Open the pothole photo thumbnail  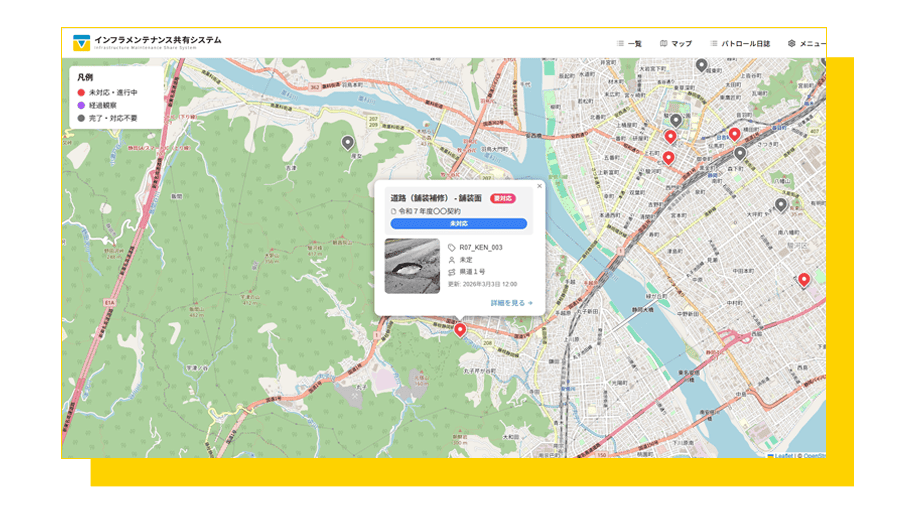[x=412, y=266]
